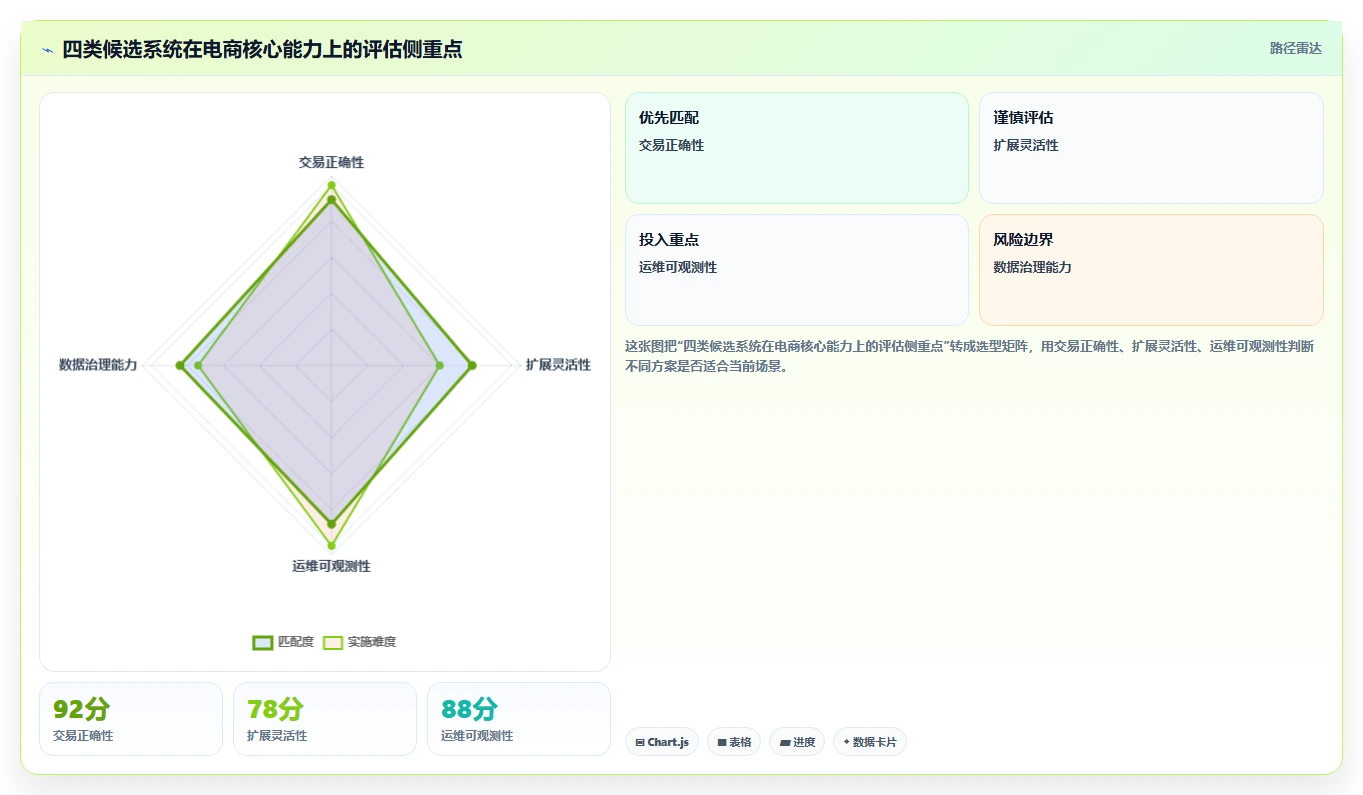Viewport: 1363px width, 795px height.
Task: Click the 78分 score card
Action: pyautogui.click(x=325, y=719)
